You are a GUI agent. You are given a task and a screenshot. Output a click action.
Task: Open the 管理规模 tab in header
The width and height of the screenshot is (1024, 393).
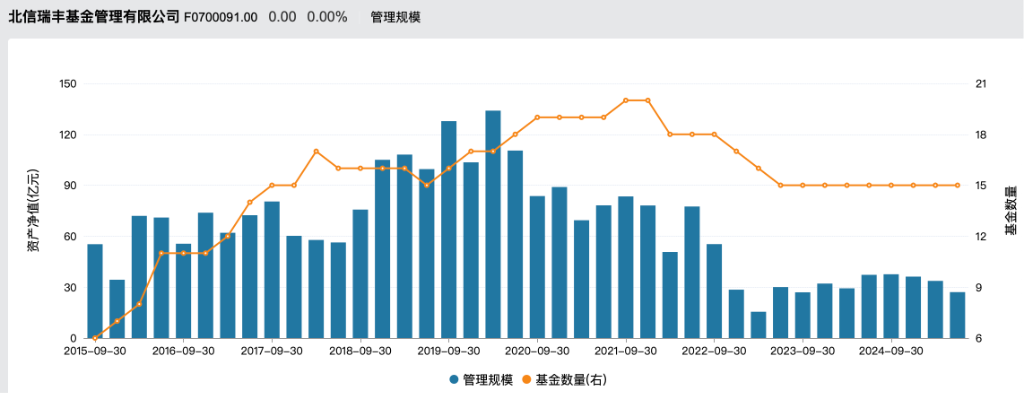(x=396, y=18)
